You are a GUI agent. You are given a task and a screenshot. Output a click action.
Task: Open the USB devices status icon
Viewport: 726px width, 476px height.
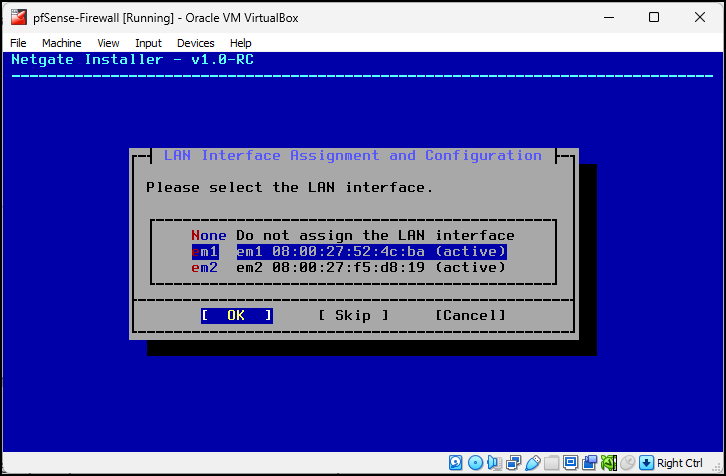[x=532, y=463]
